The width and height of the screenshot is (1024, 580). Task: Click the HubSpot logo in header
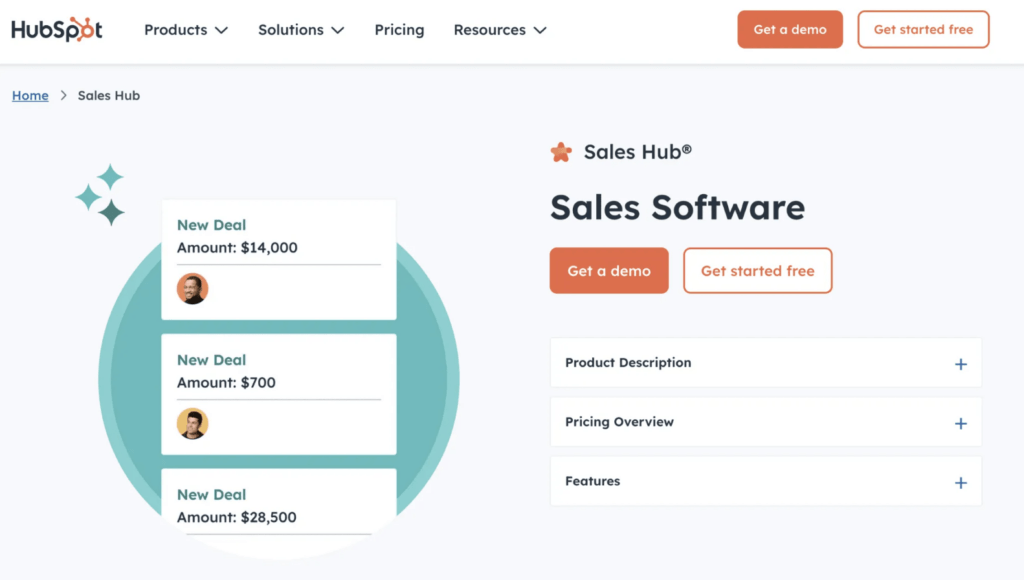point(56,30)
